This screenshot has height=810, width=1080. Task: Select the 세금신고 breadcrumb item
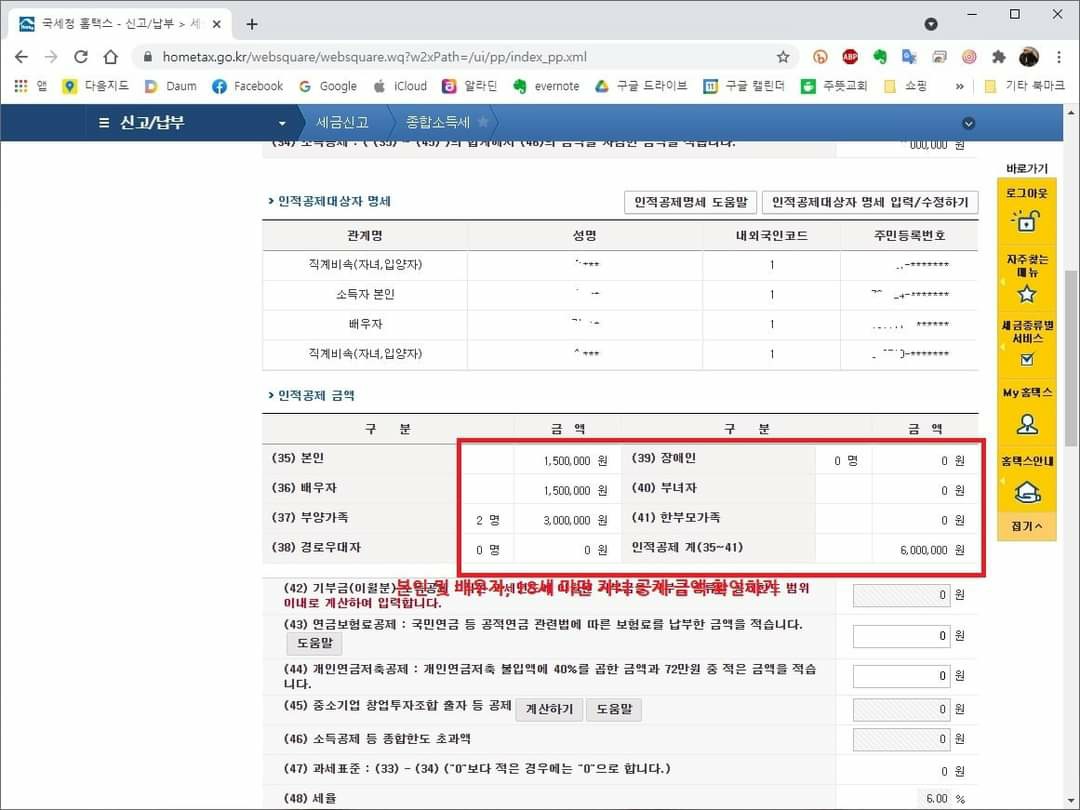point(342,122)
